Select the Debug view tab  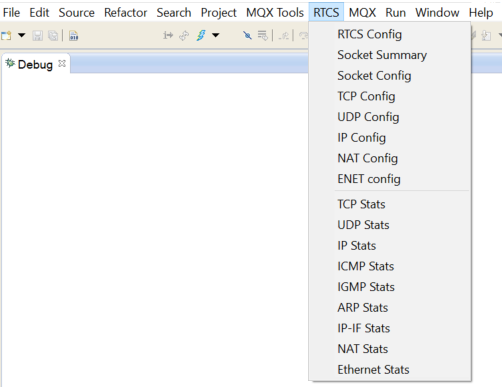(35, 64)
